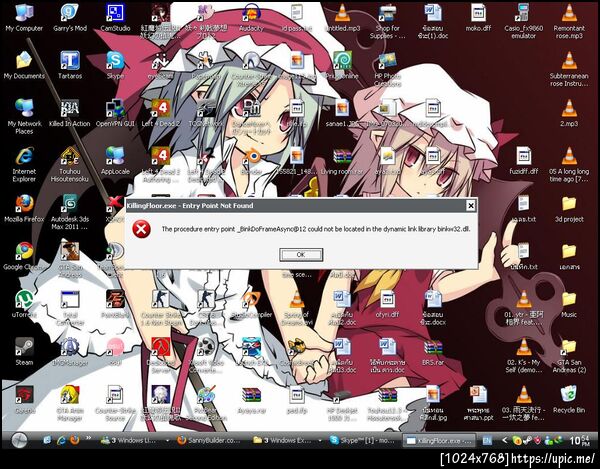Viewport: 600px width, 469px height.
Task: Switch to the SannyBuilder taskbar window
Action: pos(209,441)
